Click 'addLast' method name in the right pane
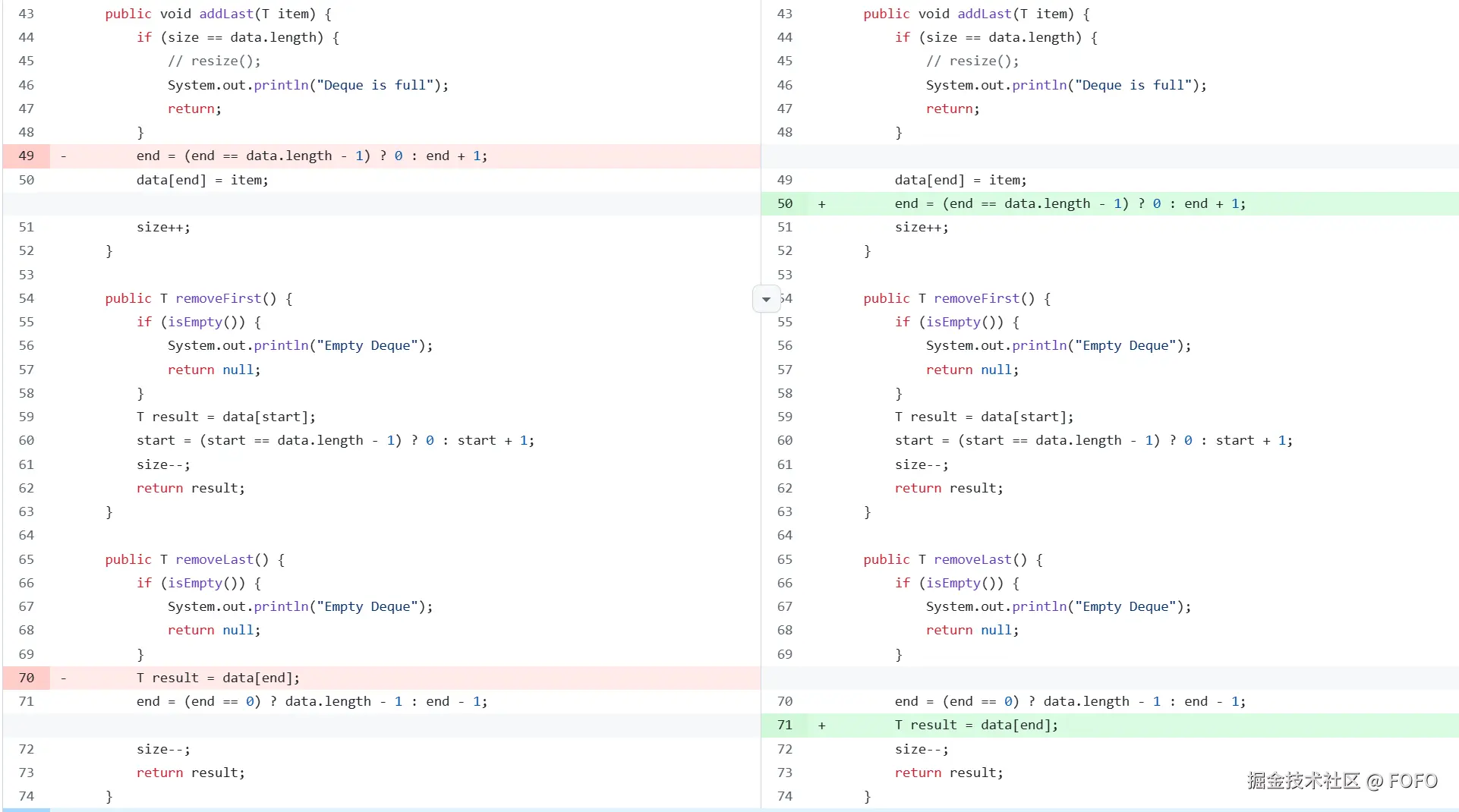Image resolution: width=1459 pixels, height=812 pixels. pyautogui.click(x=985, y=14)
